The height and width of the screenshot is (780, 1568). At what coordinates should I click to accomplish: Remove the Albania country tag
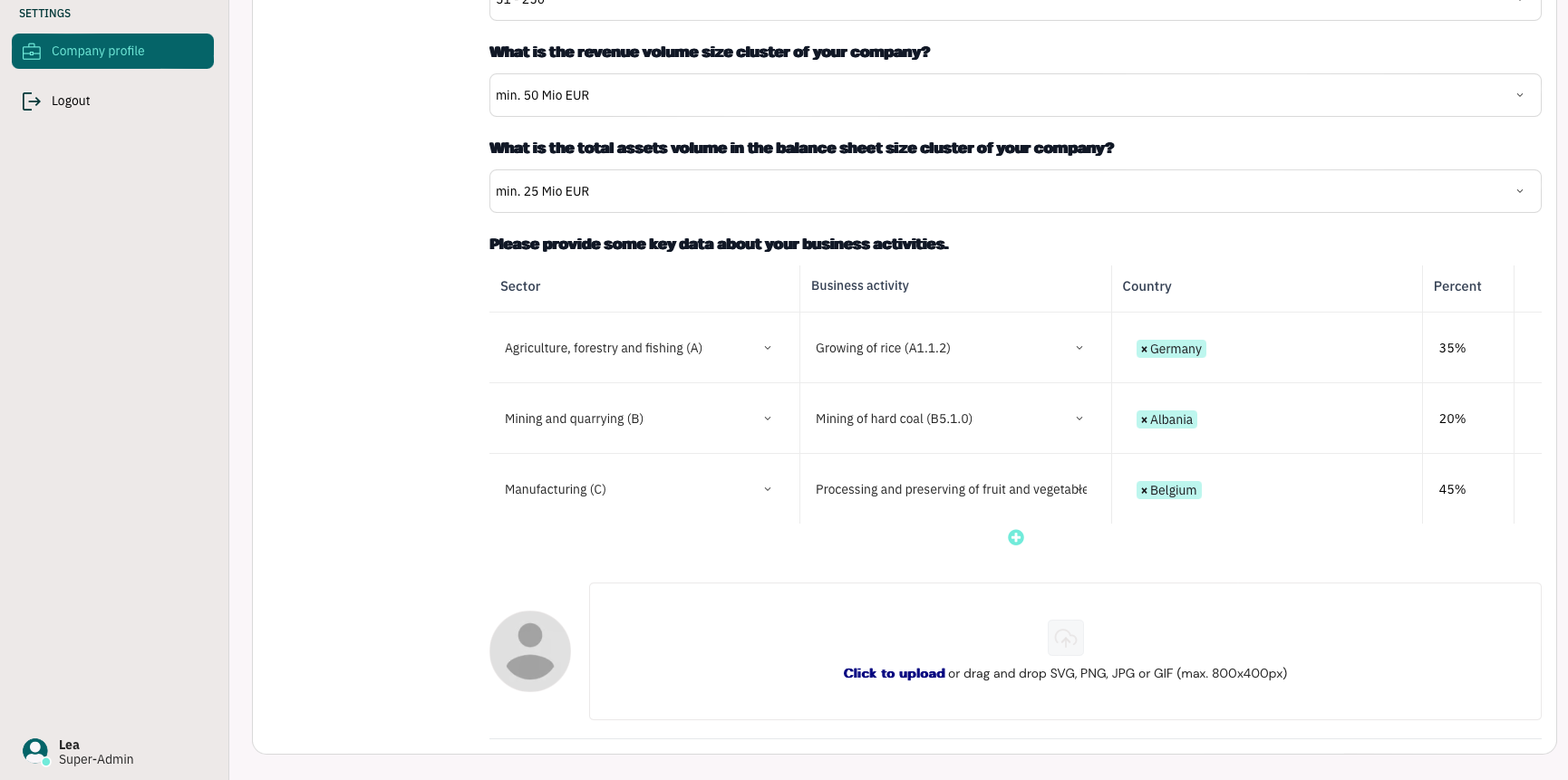pyautogui.click(x=1144, y=419)
